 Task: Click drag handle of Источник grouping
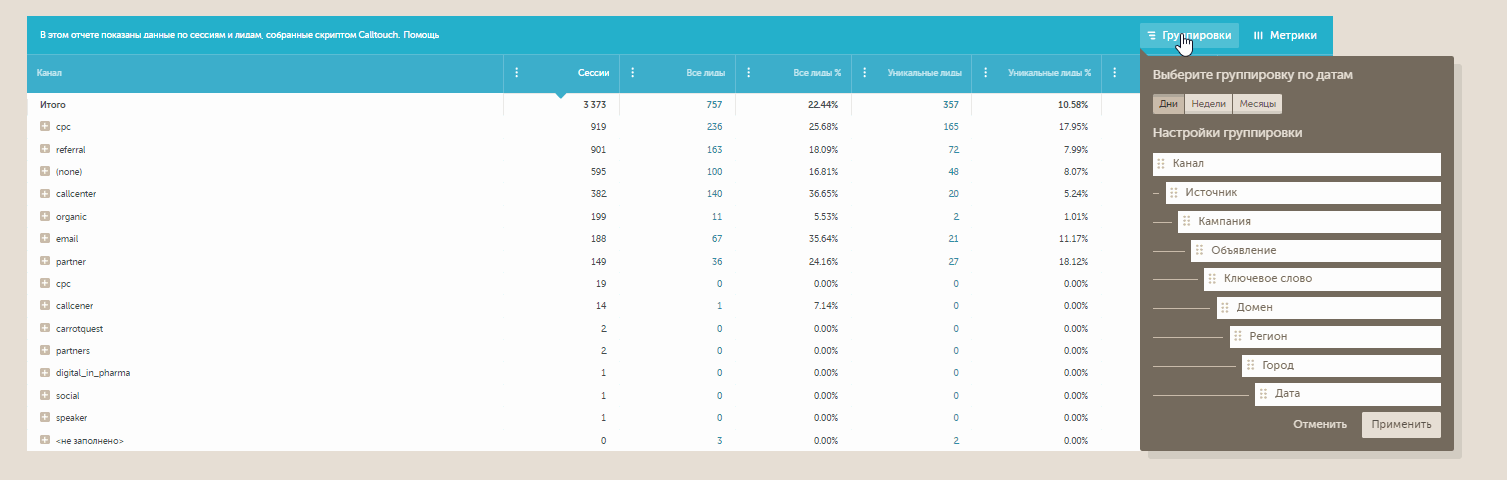(1174, 193)
